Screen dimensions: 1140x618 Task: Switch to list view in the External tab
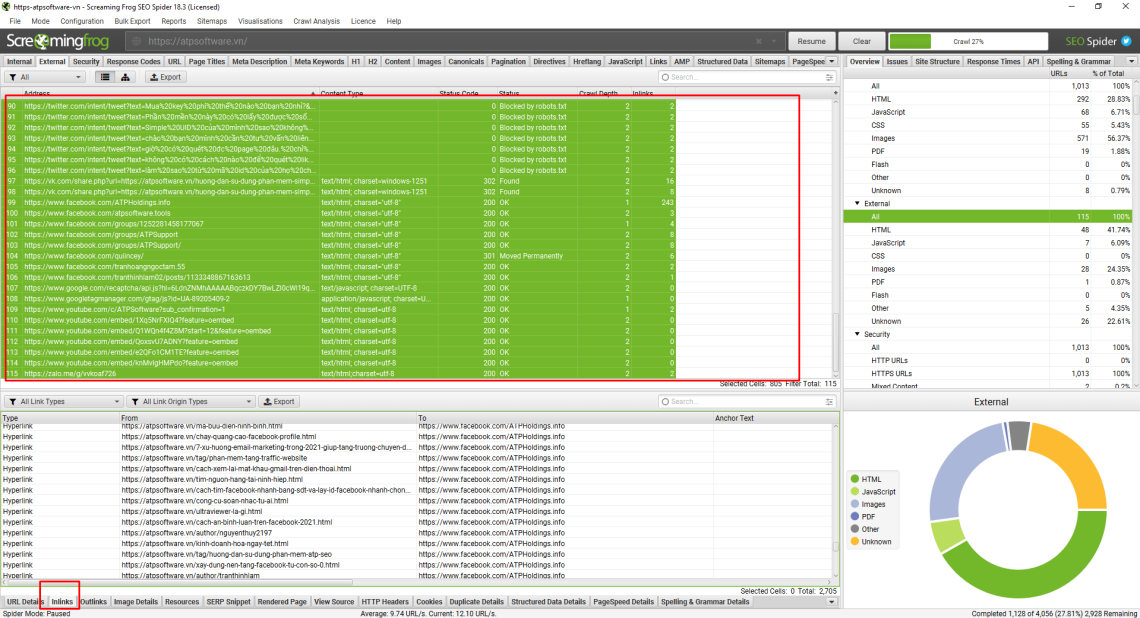tap(103, 77)
